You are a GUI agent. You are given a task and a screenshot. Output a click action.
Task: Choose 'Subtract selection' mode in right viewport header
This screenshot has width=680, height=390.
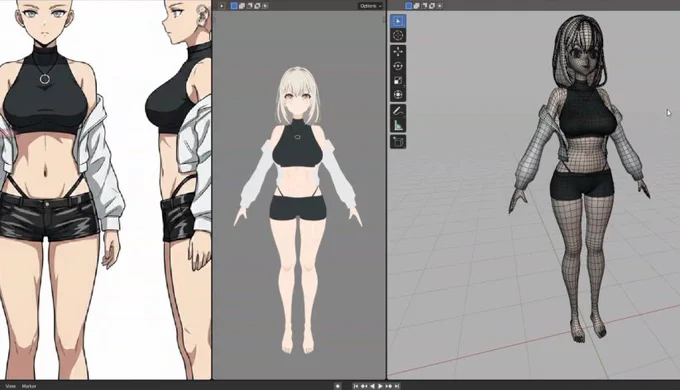pyautogui.click(x=424, y=6)
